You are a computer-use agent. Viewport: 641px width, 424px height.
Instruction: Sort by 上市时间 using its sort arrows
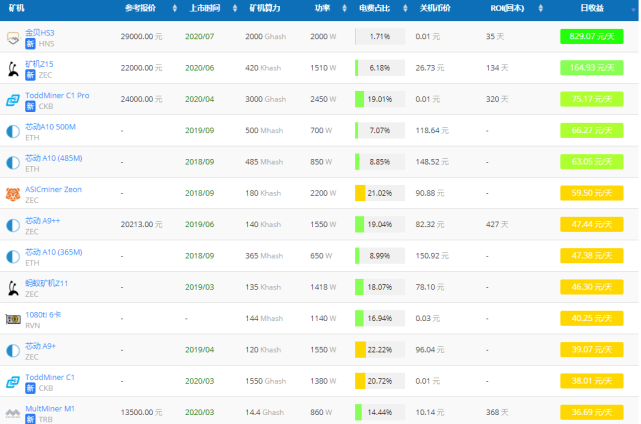(x=235, y=8)
